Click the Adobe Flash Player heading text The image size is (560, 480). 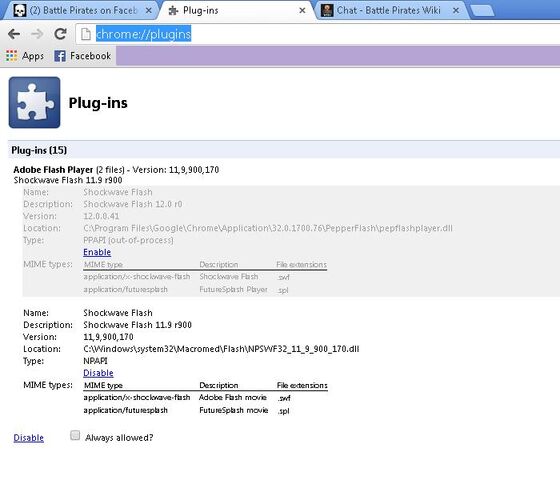(x=53, y=170)
